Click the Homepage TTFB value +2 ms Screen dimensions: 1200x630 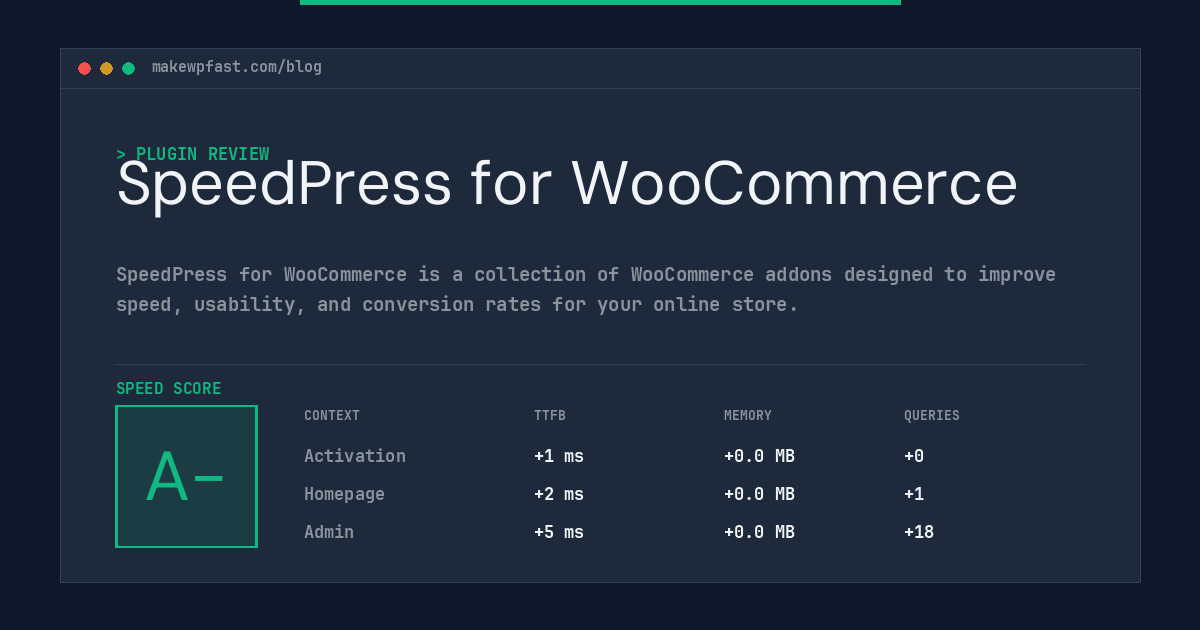(x=559, y=494)
